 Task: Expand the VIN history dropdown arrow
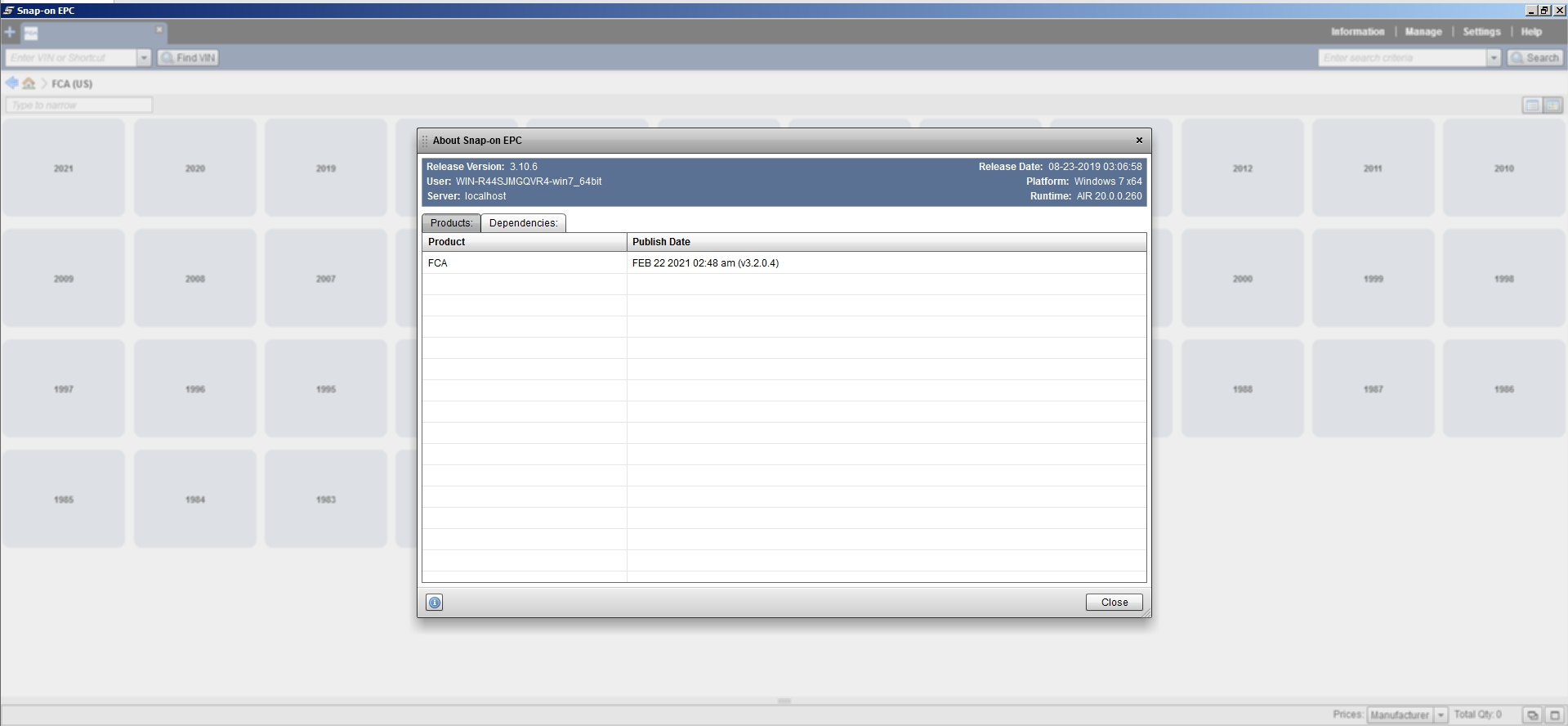(x=144, y=58)
